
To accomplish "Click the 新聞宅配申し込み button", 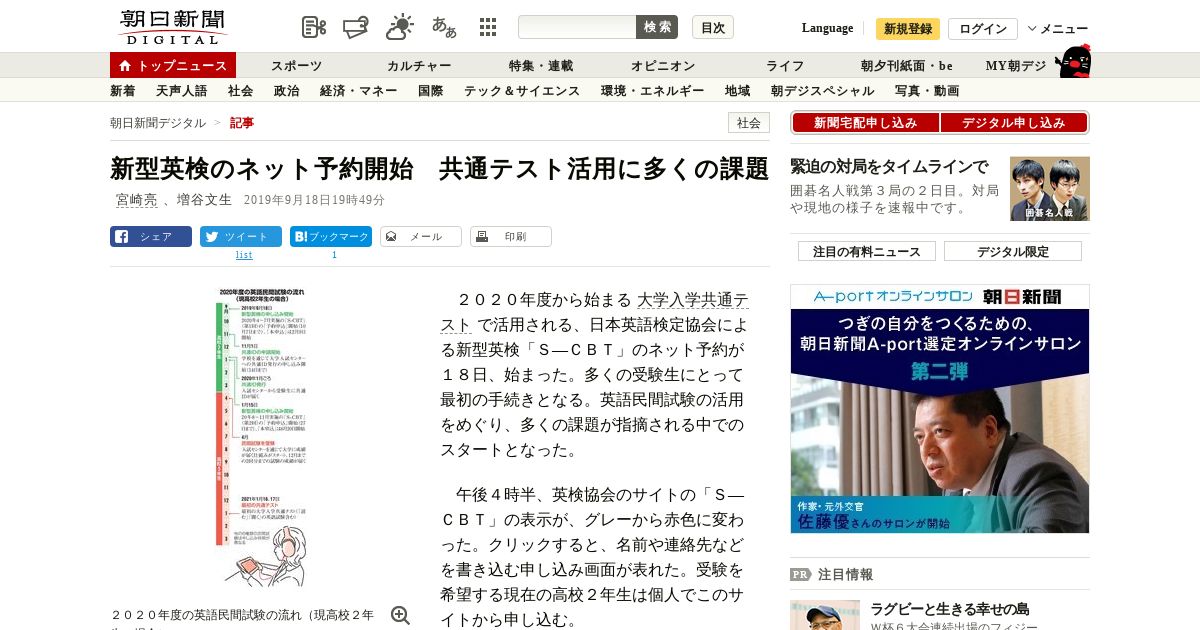I will point(865,123).
